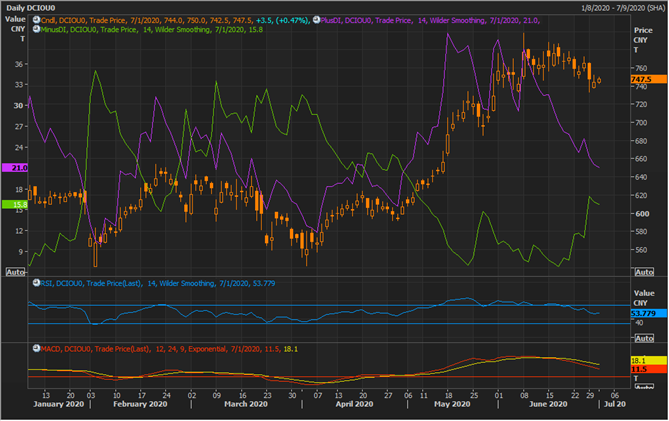The height and width of the screenshot is (421, 669).
Task: Click the orange 747.5 last price tag
Action: (x=649, y=79)
